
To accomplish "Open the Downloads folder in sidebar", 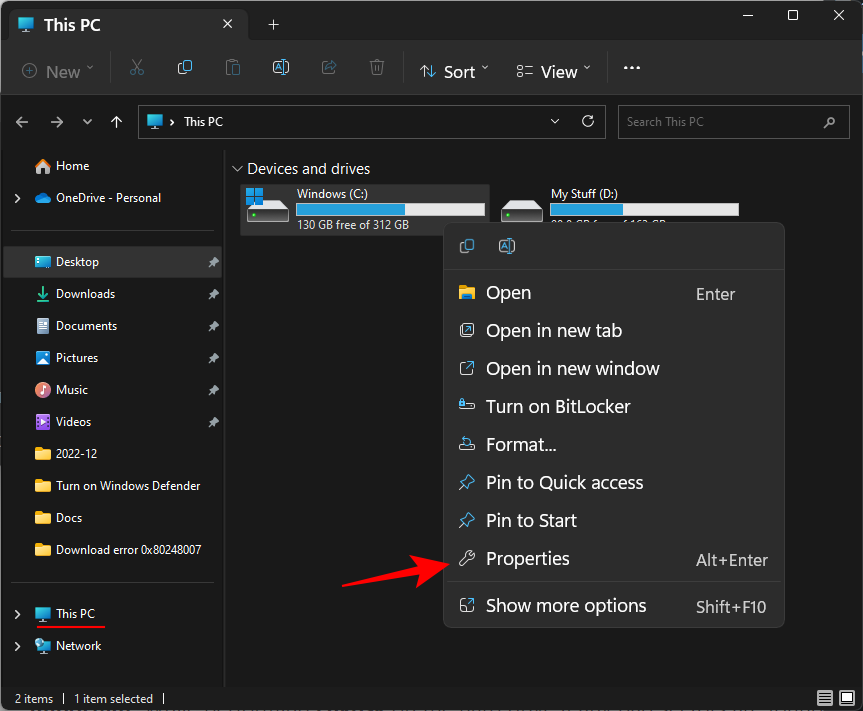I will [x=85, y=294].
